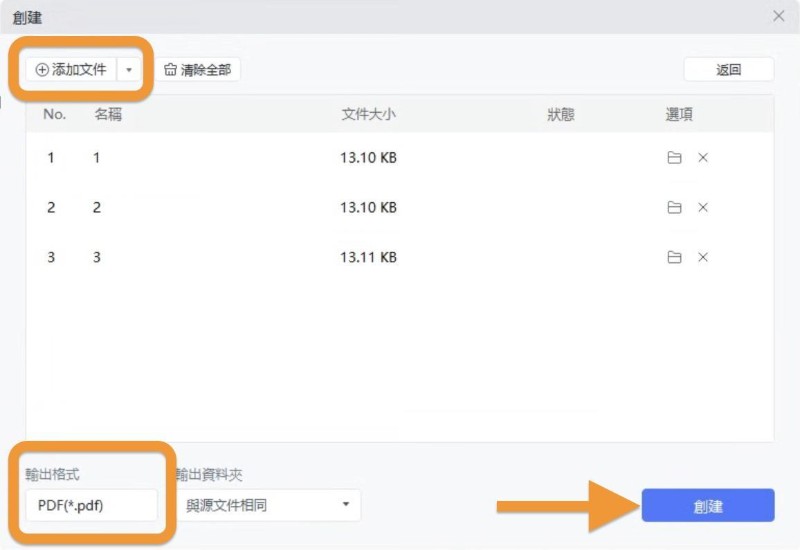Remove file 3 with its X icon
The width and height of the screenshot is (800, 550).
[703, 257]
